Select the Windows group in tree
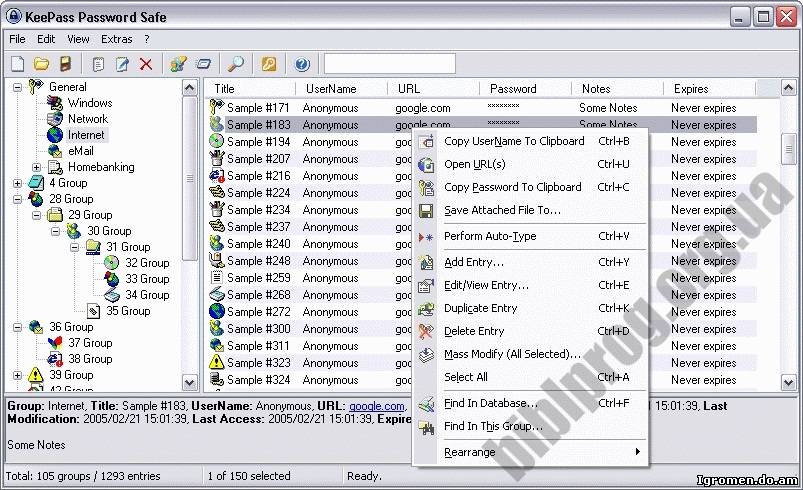The width and height of the screenshot is (803, 490). pyautogui.click(x=90, y=103)
